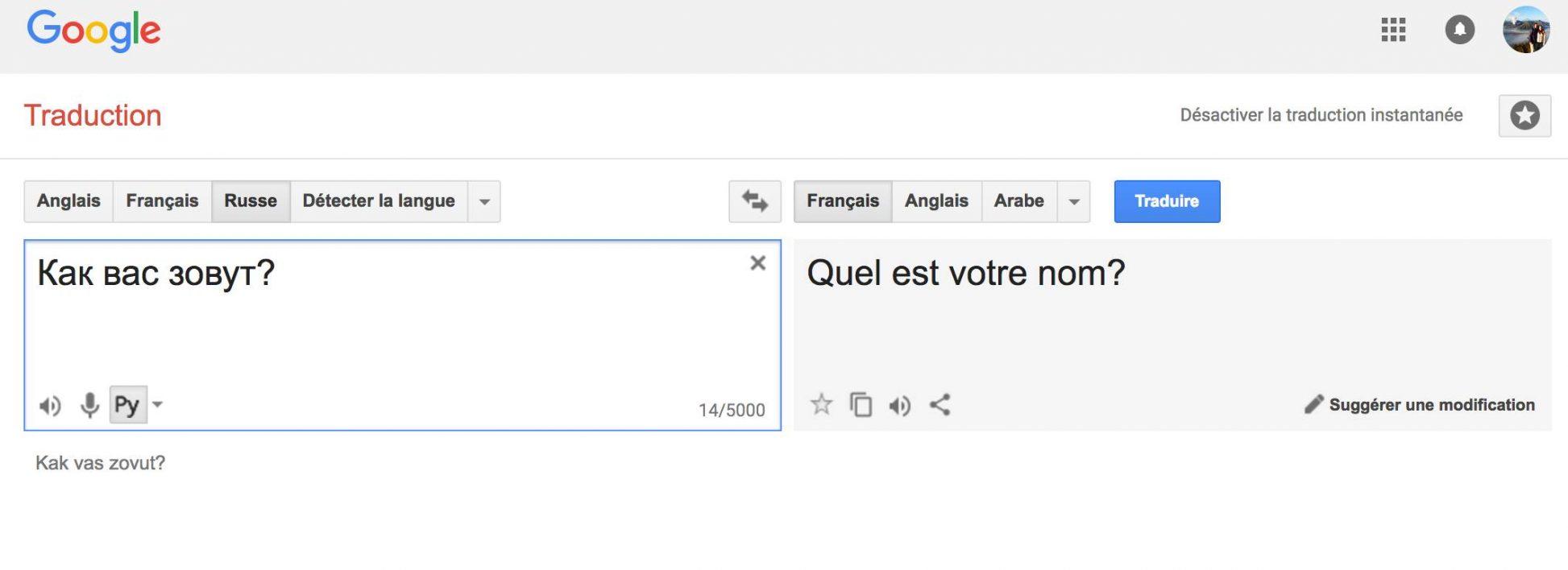Swap the translation languages

pos(756,201)
